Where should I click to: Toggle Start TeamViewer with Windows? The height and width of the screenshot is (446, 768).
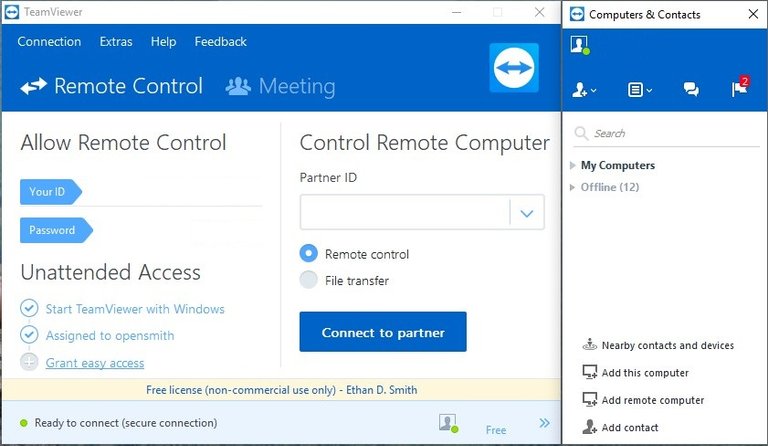click(30, 309)
